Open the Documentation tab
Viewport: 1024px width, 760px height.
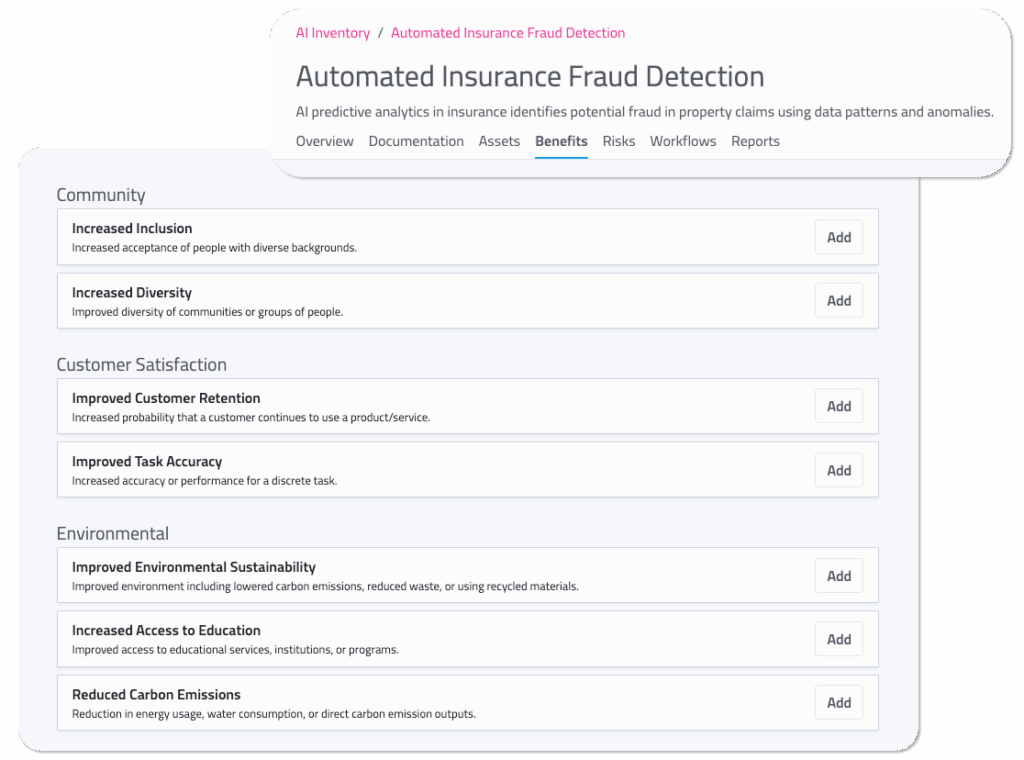point(416,141)
